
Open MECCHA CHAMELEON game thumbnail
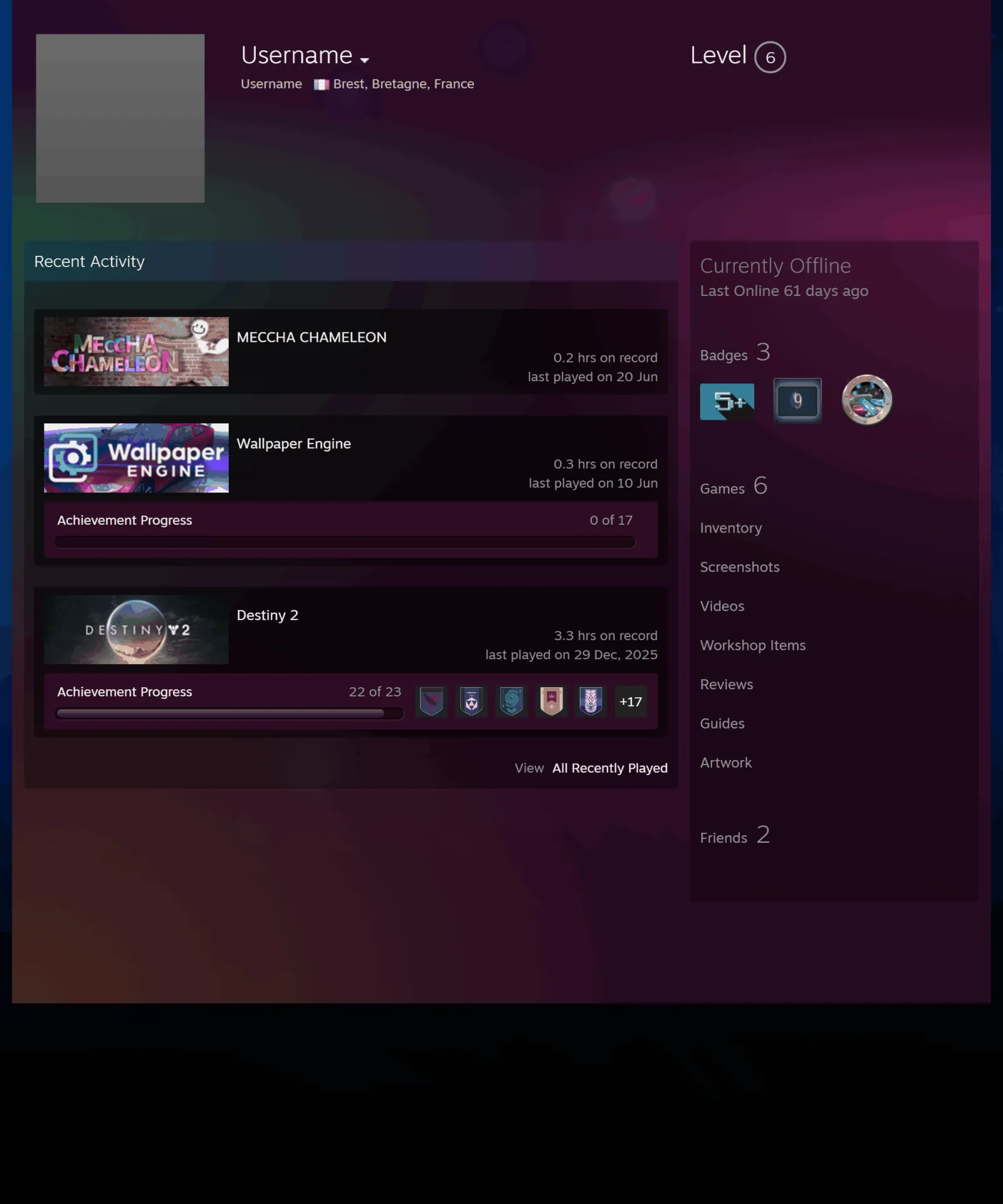click(x=136, y=352)
